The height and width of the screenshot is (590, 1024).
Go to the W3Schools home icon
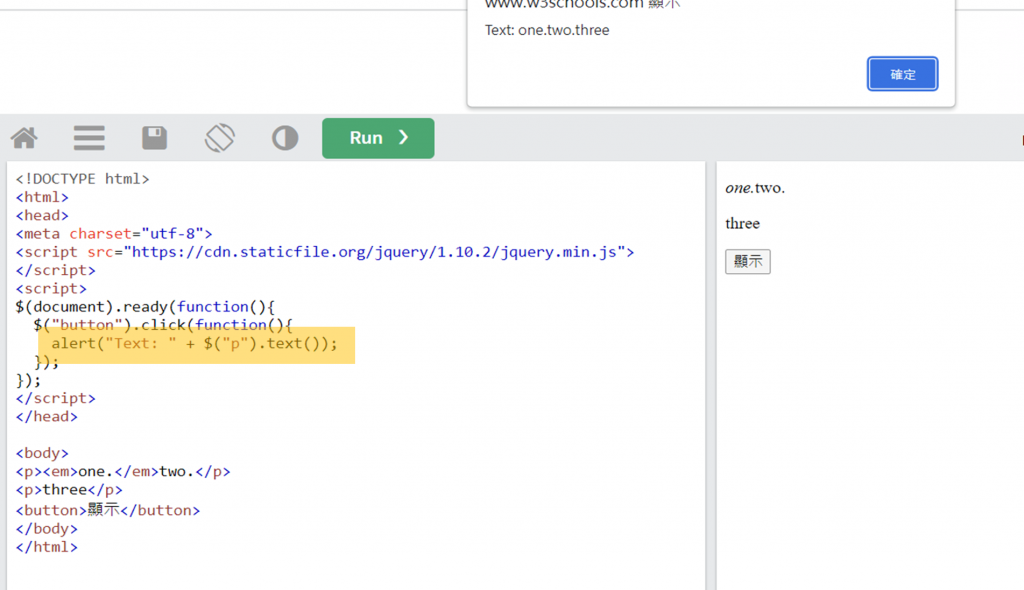[x=24, y=138]
